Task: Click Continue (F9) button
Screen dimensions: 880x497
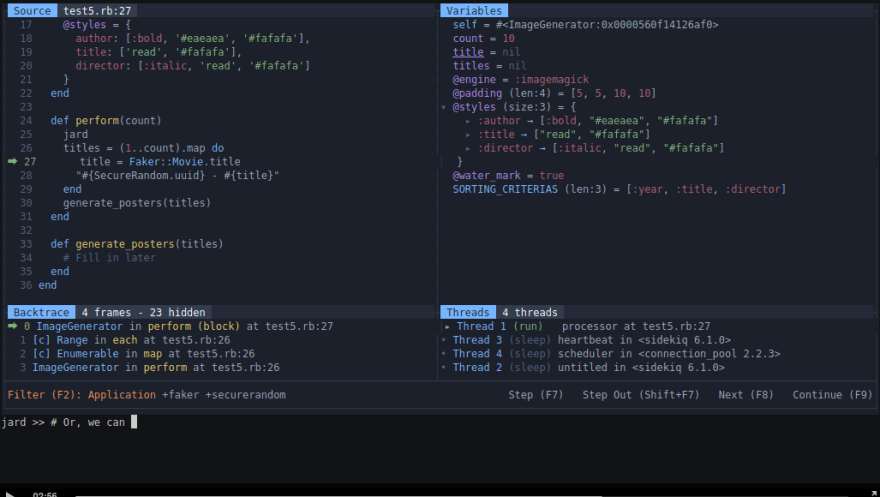Action: pyautogui.click(x=832, y=395)
